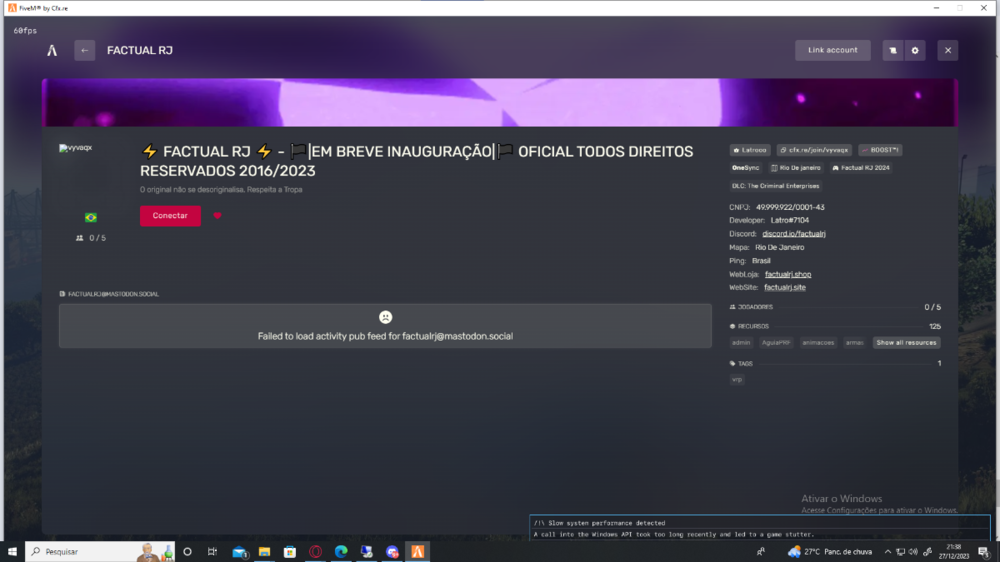Expand list with Show all resources

pyautogui.click(x=906, y=343)
